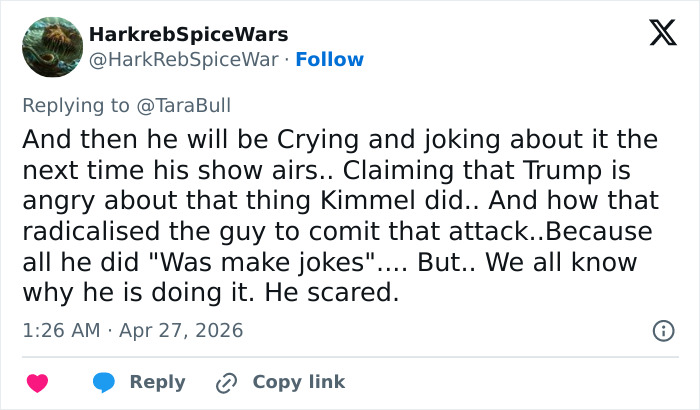The width and height of the screenshot is (700, 410).
Task: Click the 1:26 AM · Apr 27, 2026 timestamp
Action: click(132, 330)
